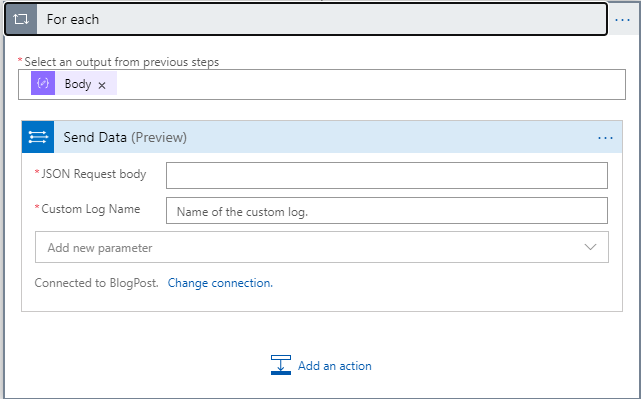
Task: Click the purple Body expression icon
Action: point(43,83)
